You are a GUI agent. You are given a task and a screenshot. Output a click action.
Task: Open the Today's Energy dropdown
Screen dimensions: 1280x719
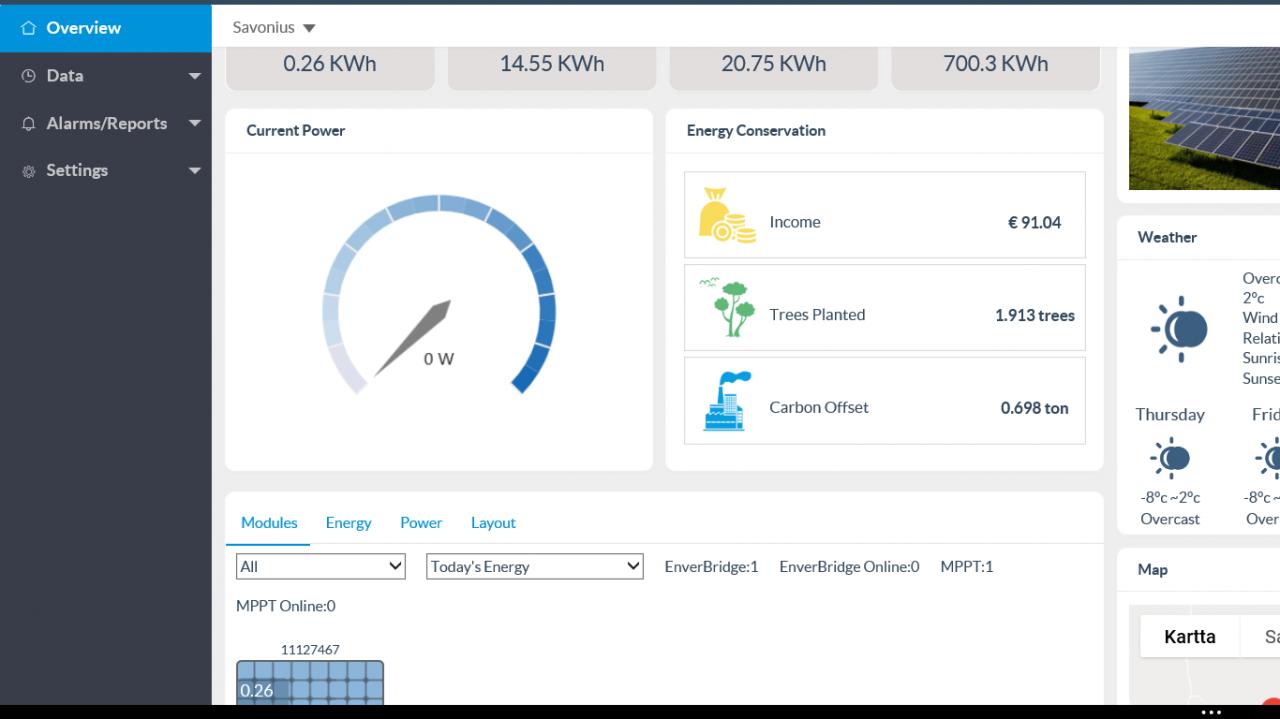coord(535,567)
